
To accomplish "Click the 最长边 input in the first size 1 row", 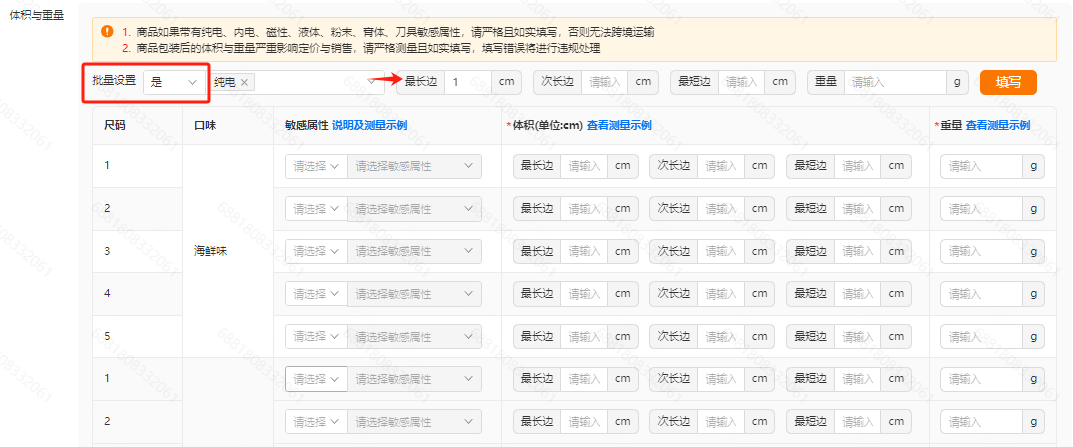I will coord(585,167).
